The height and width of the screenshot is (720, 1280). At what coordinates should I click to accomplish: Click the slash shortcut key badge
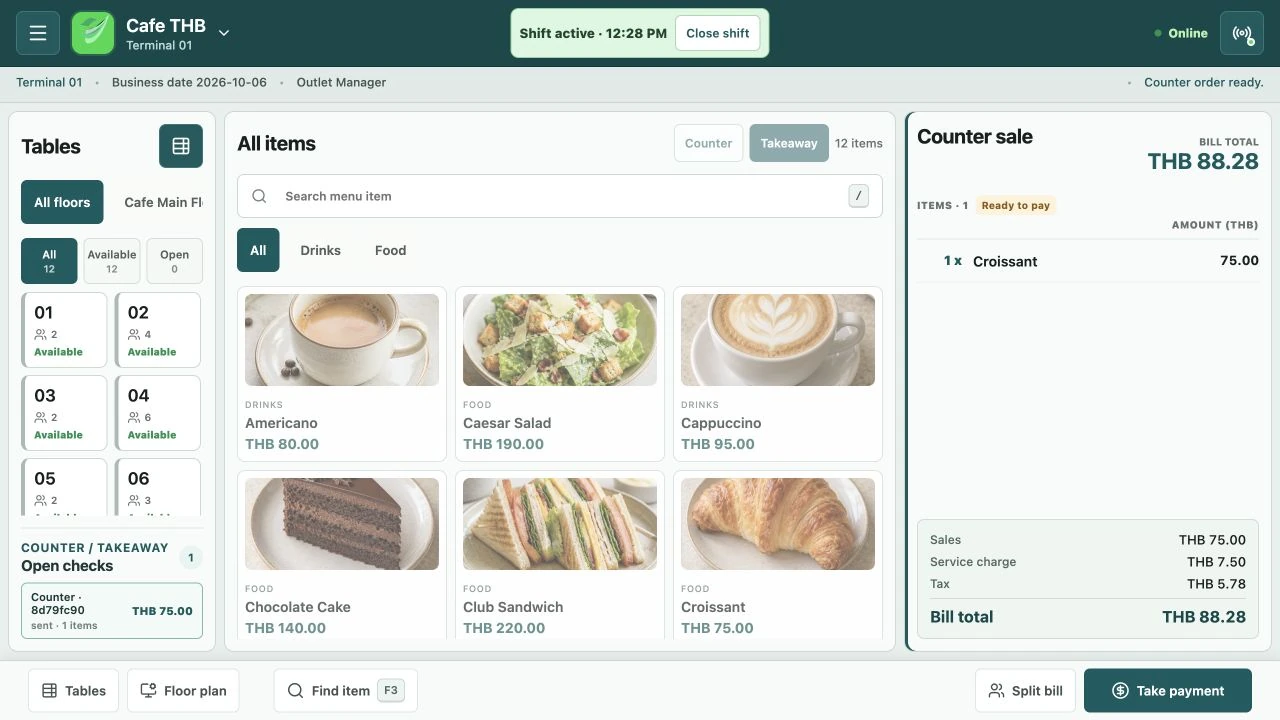pyautogui.click(x=858, y=196)
